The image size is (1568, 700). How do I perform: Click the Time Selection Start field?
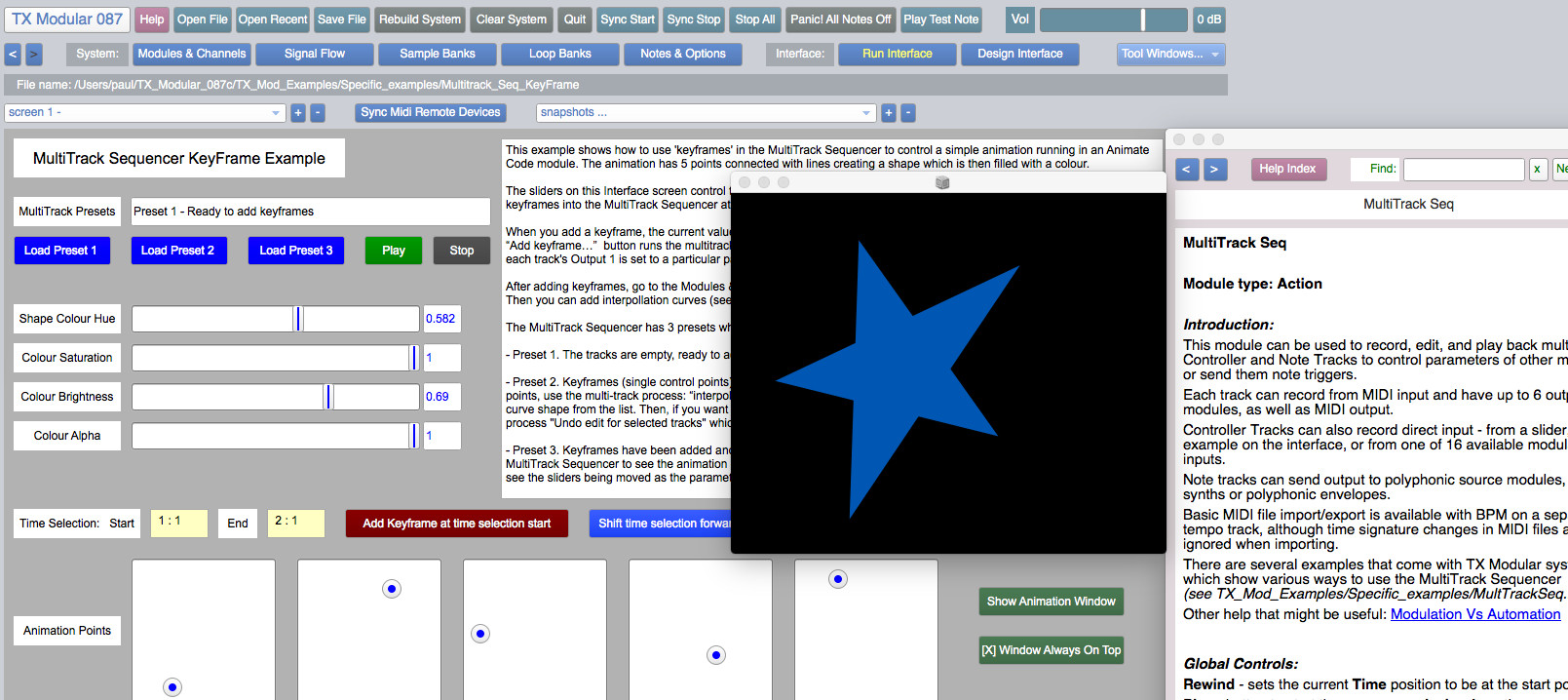click(x=178, y=523)
